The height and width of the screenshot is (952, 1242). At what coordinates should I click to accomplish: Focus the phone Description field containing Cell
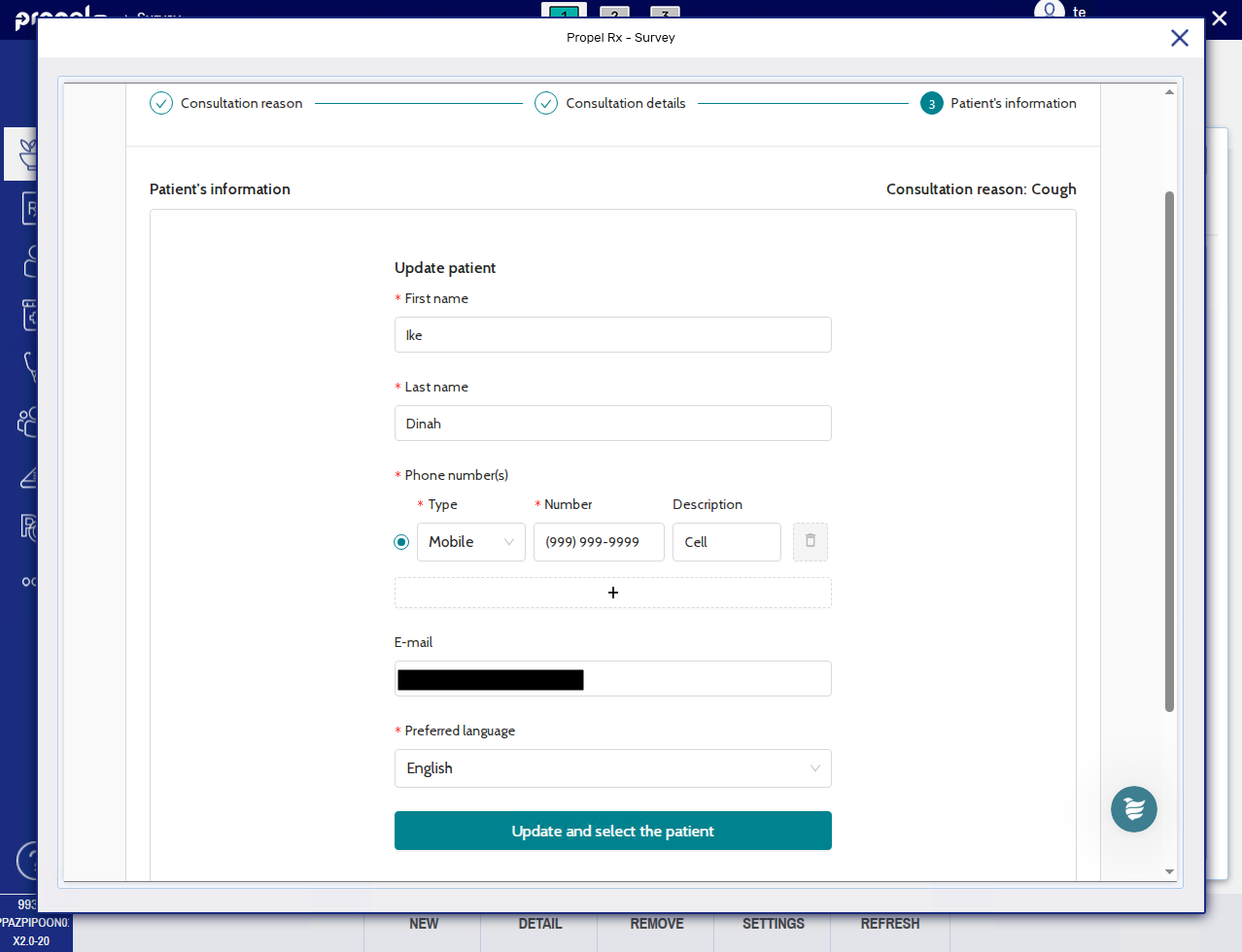tap(726, 542)
